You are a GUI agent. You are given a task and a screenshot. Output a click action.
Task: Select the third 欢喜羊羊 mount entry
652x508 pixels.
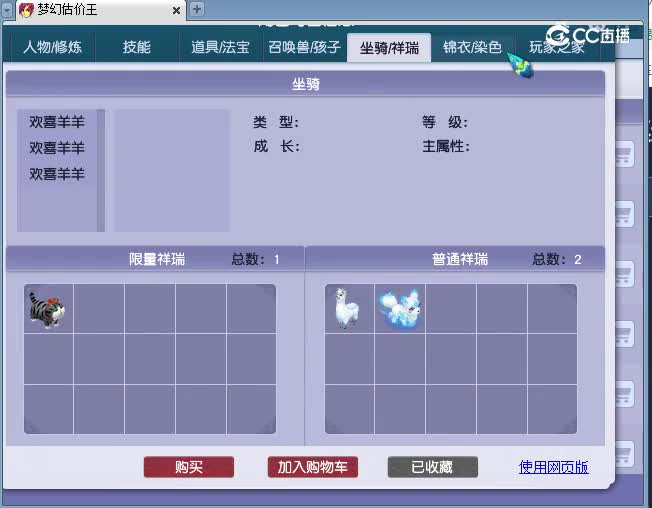[x=57, y=174]
